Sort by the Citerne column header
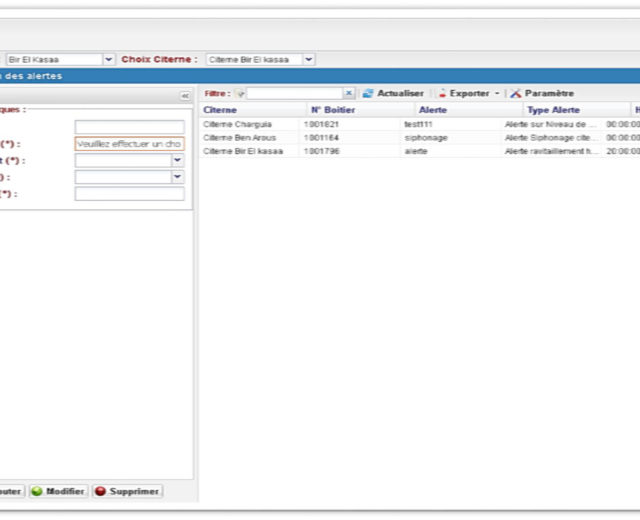This screenshot has height=520, width=640. [218, 110]
